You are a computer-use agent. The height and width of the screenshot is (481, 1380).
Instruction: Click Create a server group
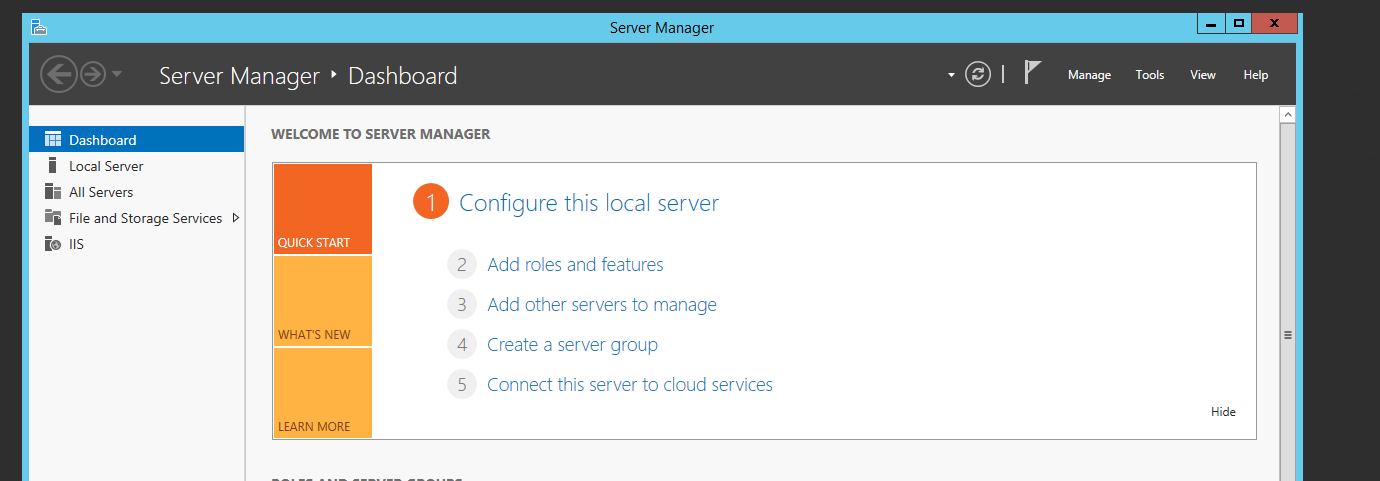[x=572, y=345]
